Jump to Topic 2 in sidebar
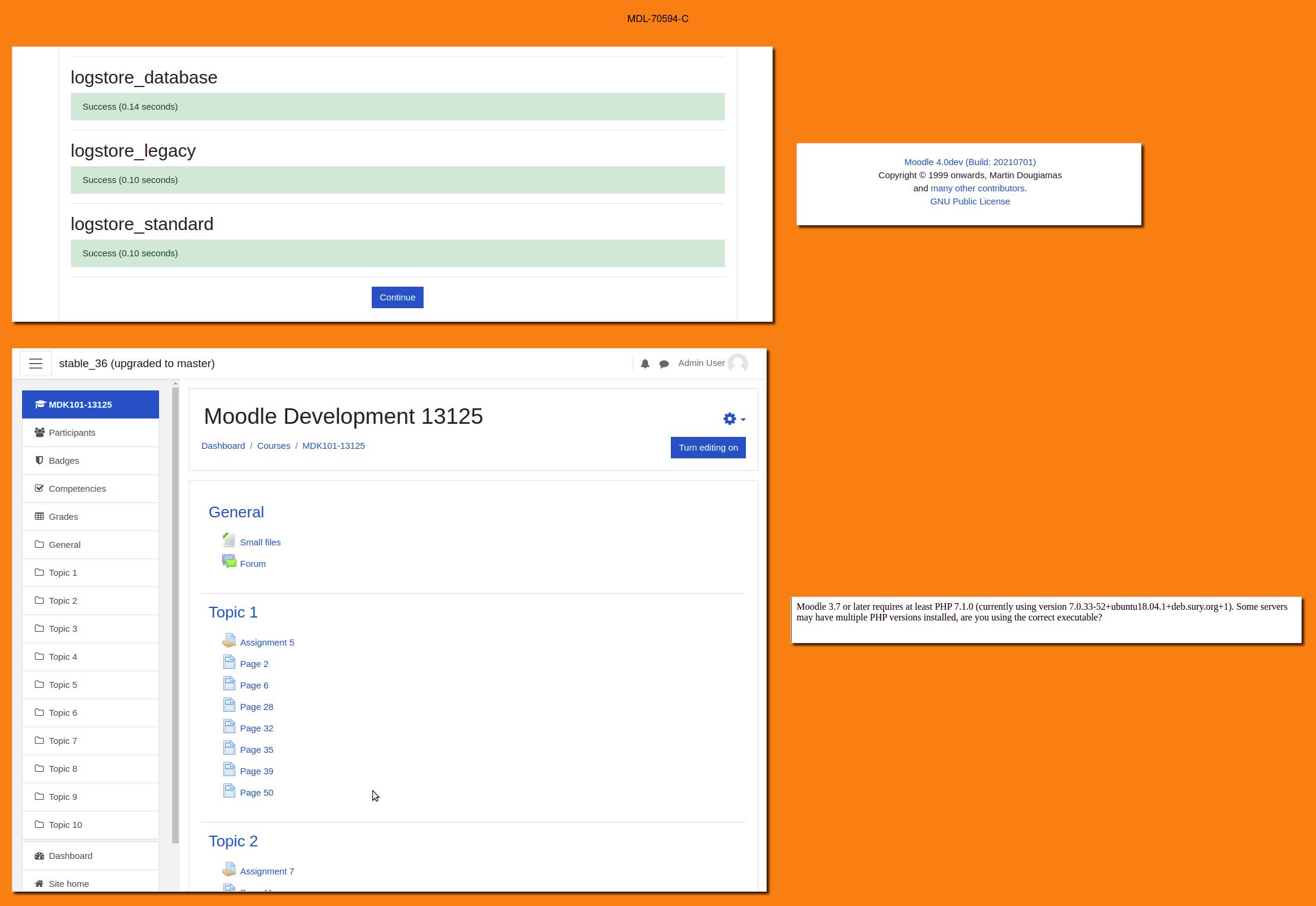 point(91,601)
